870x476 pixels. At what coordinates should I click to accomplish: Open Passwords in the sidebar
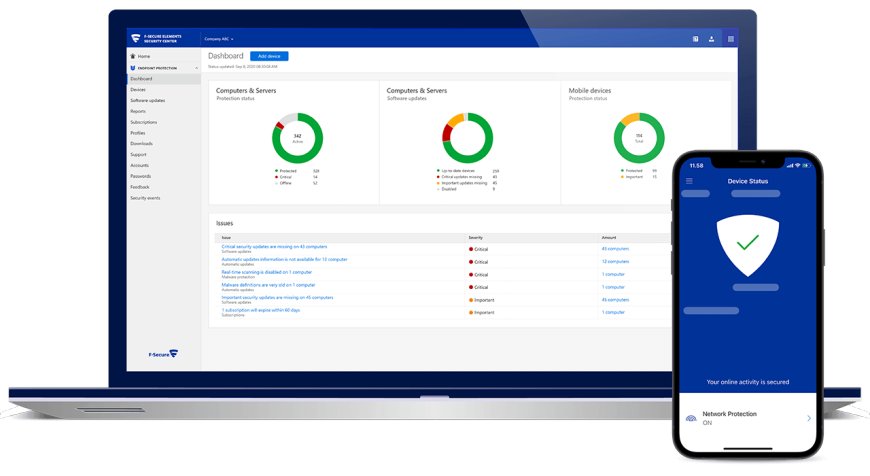pyautogui.click(x=140, y=176)
